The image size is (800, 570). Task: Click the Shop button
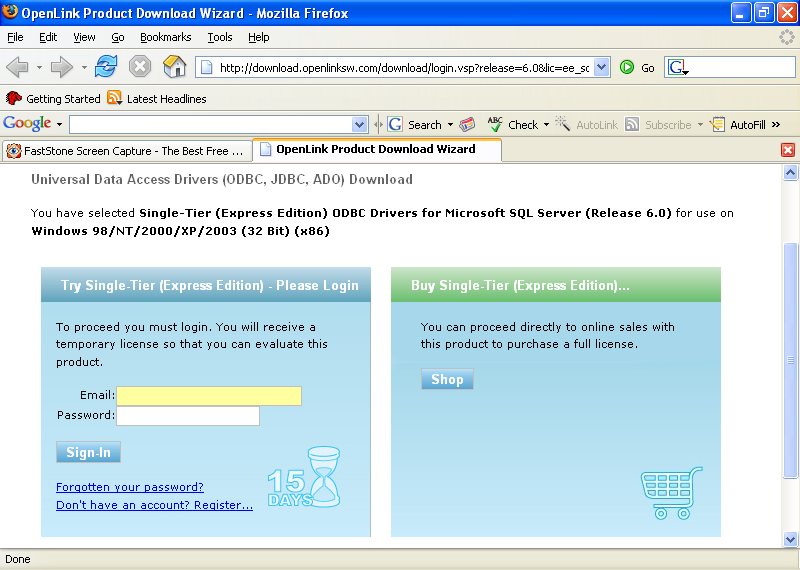pos(447,379)
